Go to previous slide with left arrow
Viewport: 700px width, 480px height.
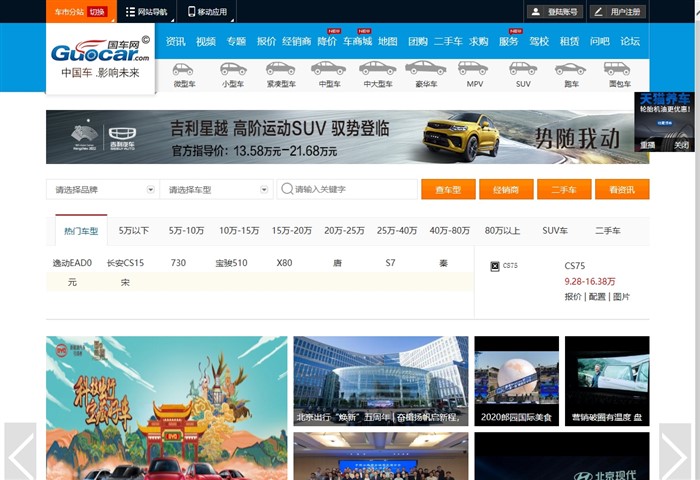pos(20,451)
